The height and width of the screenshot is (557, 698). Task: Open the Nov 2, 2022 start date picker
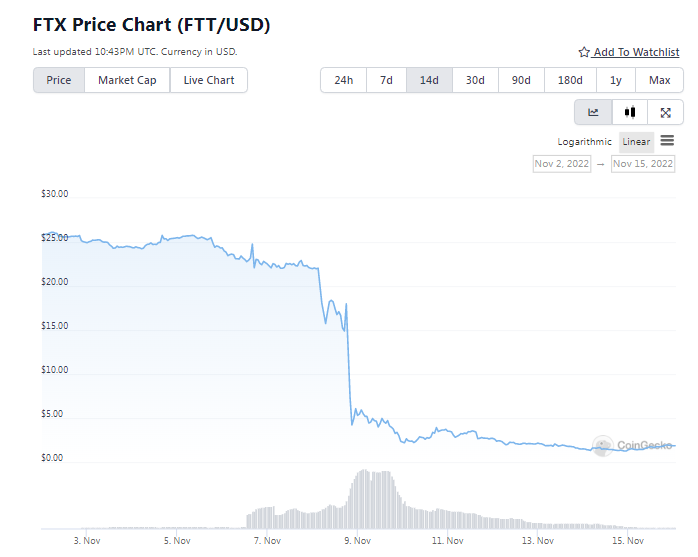[562, 163]
